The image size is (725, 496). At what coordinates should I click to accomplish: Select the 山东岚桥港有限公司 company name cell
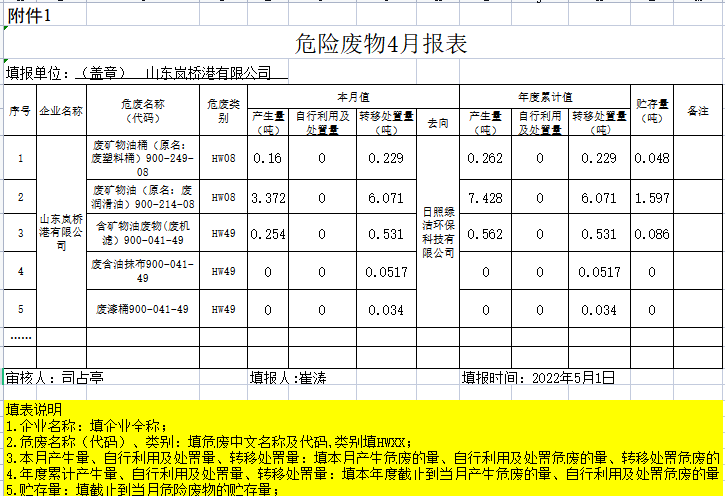tap(61, 233)
